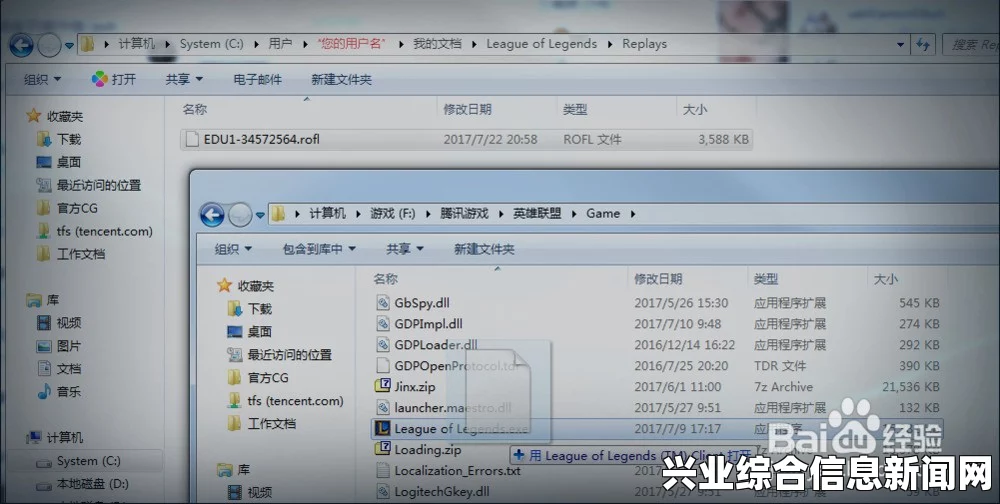Viewport: 1000px width, 504px height.
Task: Select launcher.maestro.dll file icon
Action: (x=383, y=408)
